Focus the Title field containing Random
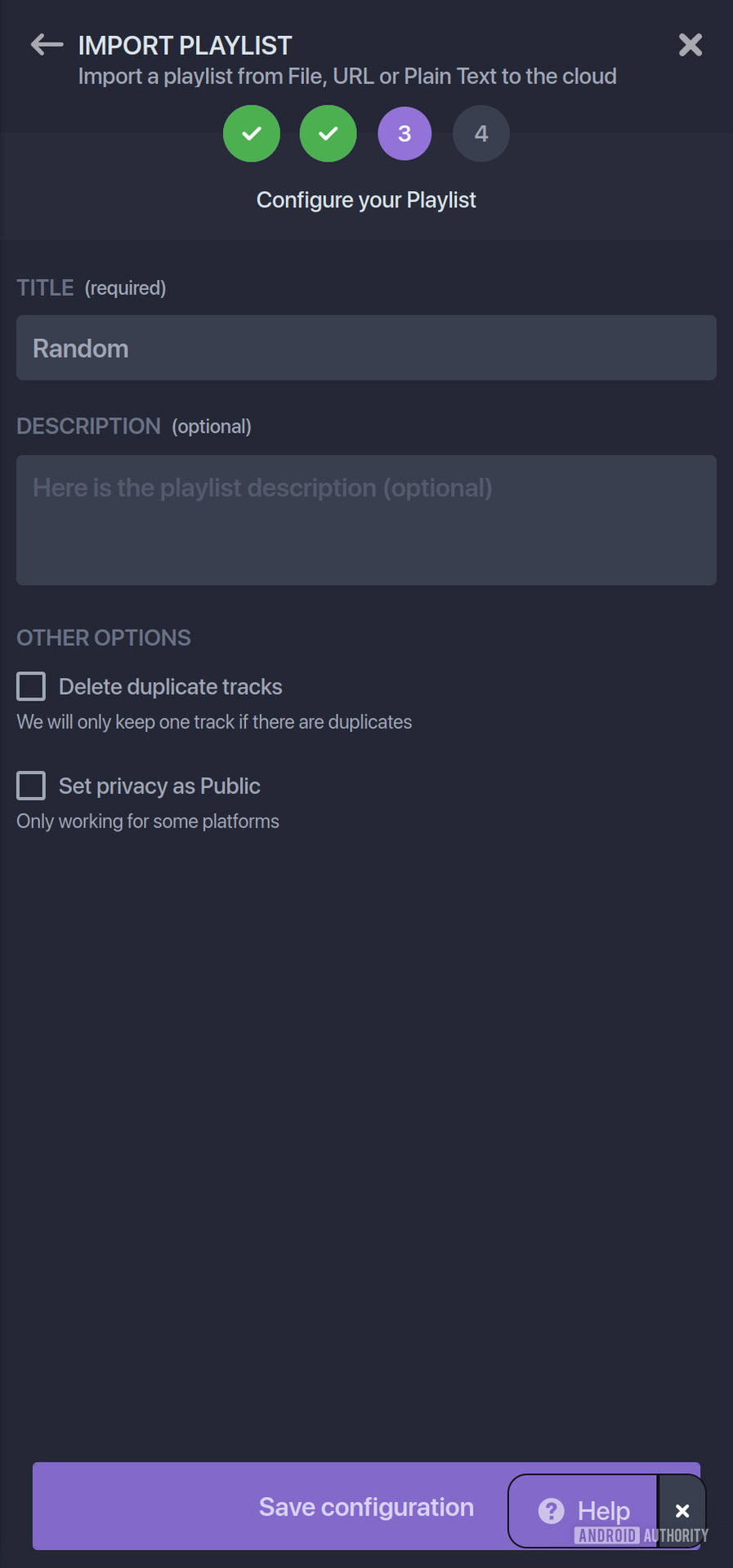Screen dimensions: 733x1568 coord(366,348)
